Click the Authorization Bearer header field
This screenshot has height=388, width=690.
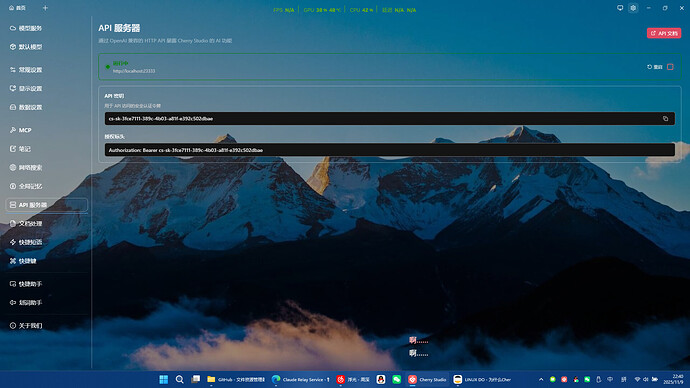pyautogui.click(x=389, y=150)
